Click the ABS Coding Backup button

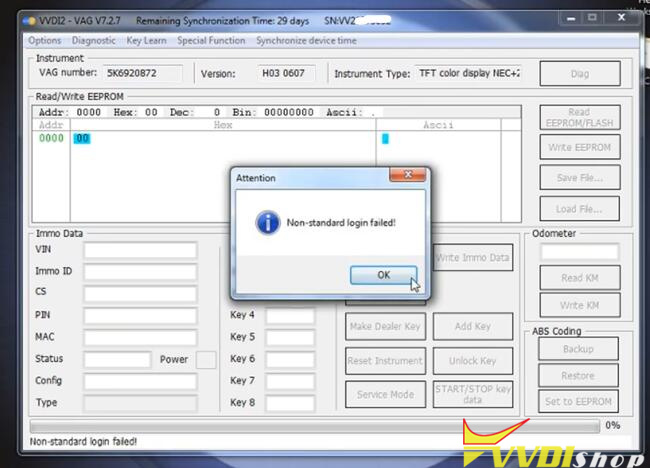[578, 349]
